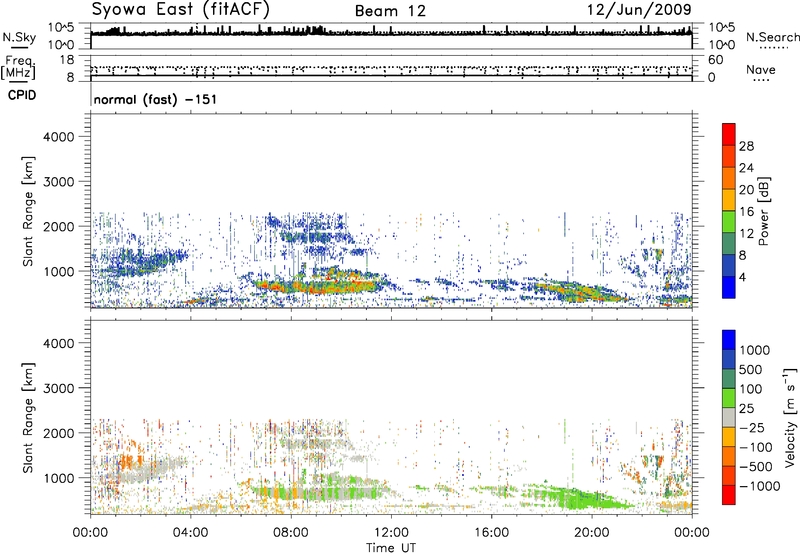Click the gray −25 to 25 Velocity colorbar segment
Screen dimensions: 800x554
[x=729, y=417]
